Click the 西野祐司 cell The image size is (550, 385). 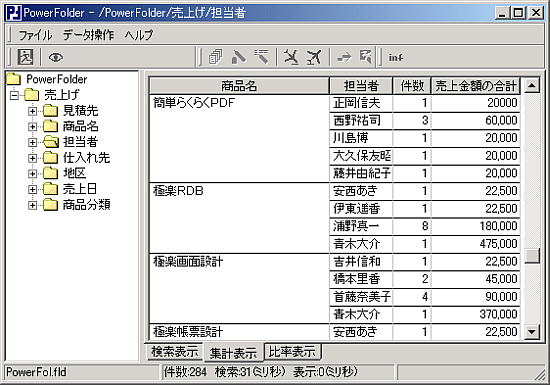(x=361, y=121)
